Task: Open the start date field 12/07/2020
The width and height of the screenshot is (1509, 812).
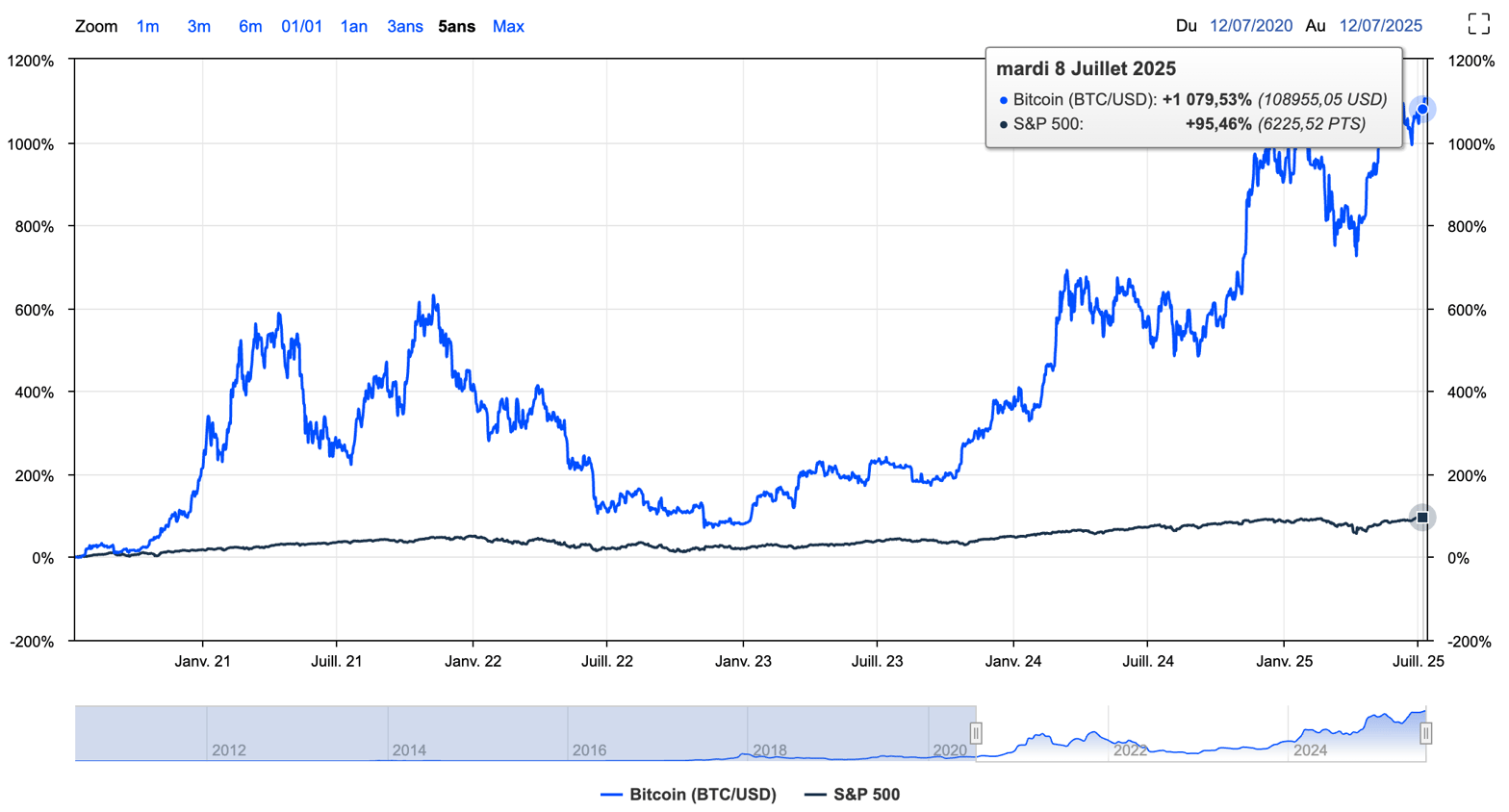Action: pyautogui.click(x=1250, y=26)
